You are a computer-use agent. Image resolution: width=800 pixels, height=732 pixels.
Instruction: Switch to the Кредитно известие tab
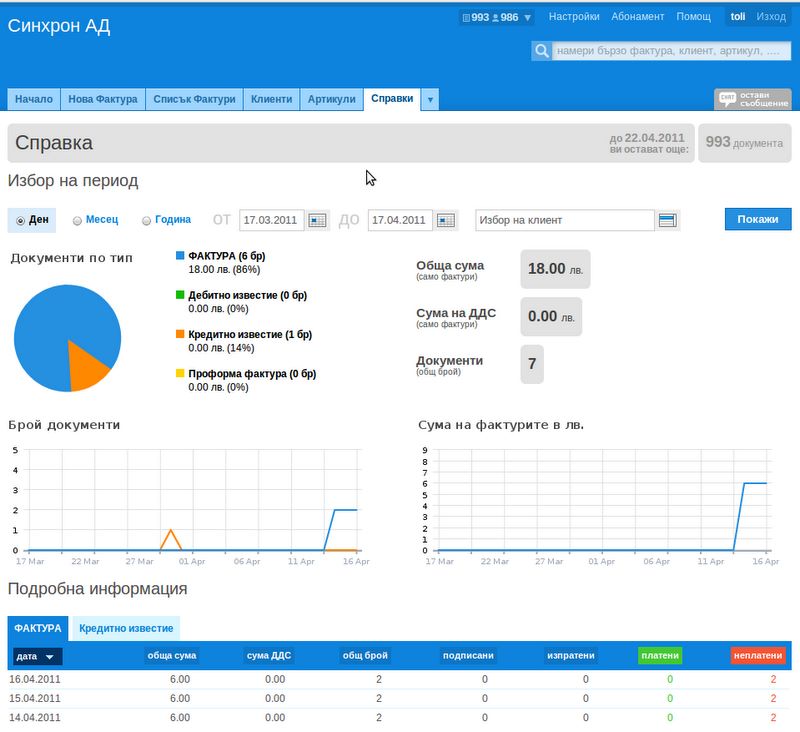click(126, 628)
